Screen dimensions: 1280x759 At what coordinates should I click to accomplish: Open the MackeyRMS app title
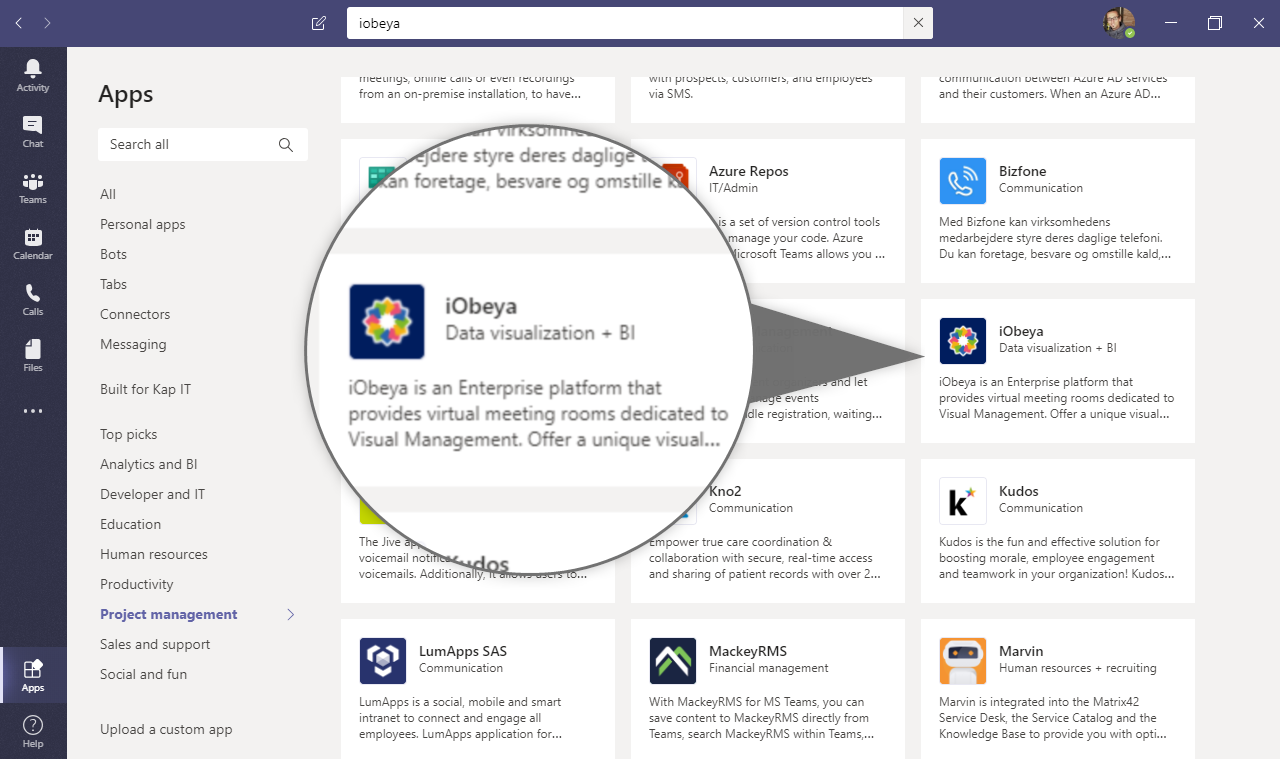pyautogui.click(x=749, y=651)
